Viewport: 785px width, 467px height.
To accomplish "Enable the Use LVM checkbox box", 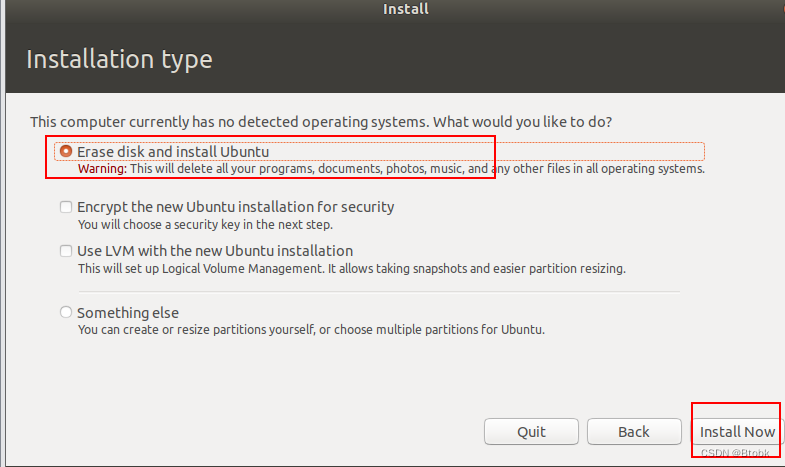I will tap(66, 251).
